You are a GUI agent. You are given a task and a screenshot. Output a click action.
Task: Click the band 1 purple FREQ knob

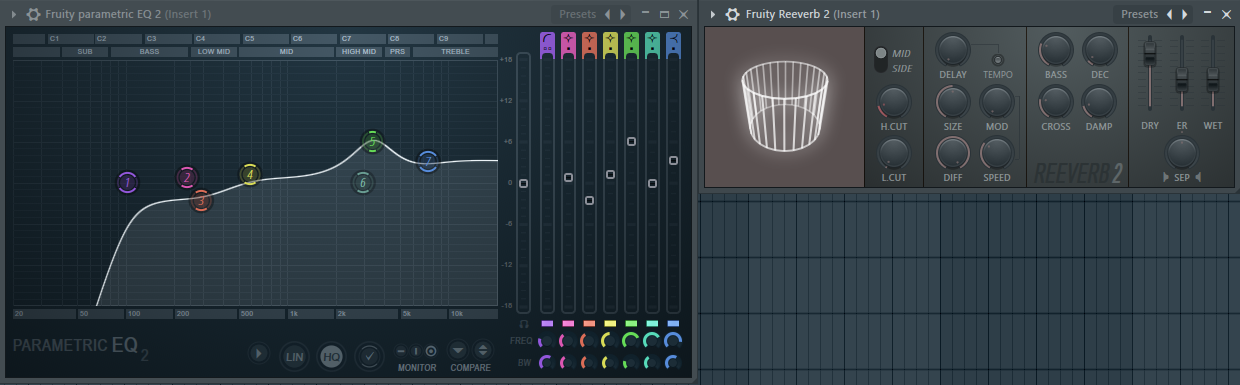pos(547,341)
